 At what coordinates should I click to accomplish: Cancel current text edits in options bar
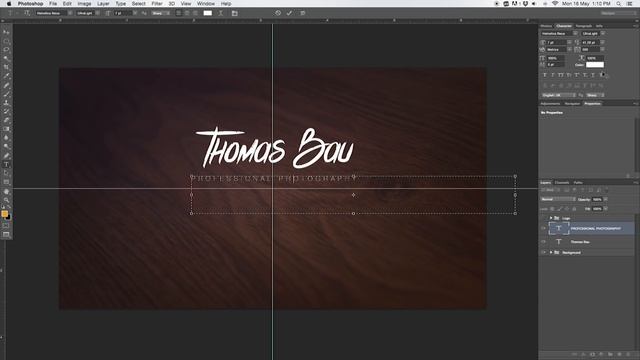[278, 13]
